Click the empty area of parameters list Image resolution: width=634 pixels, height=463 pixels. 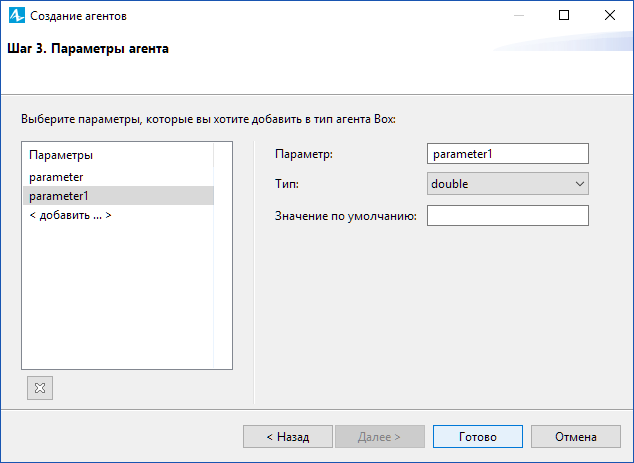coord(118,295)
